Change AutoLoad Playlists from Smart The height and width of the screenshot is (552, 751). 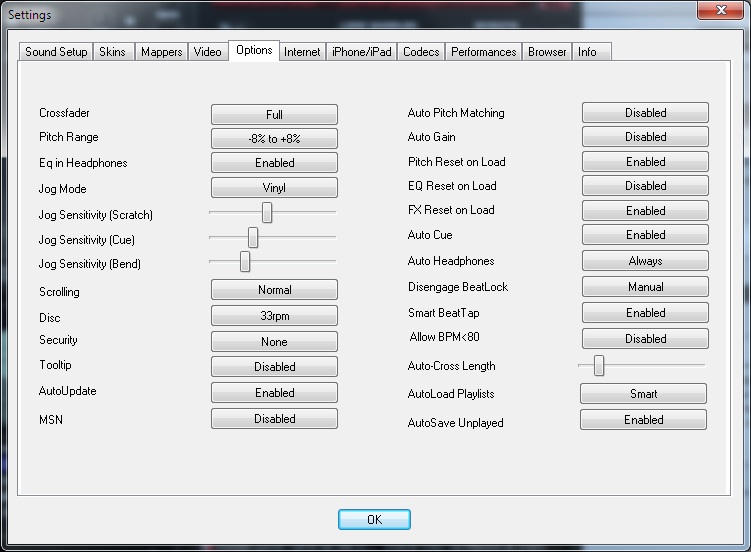tap(643, 394)
